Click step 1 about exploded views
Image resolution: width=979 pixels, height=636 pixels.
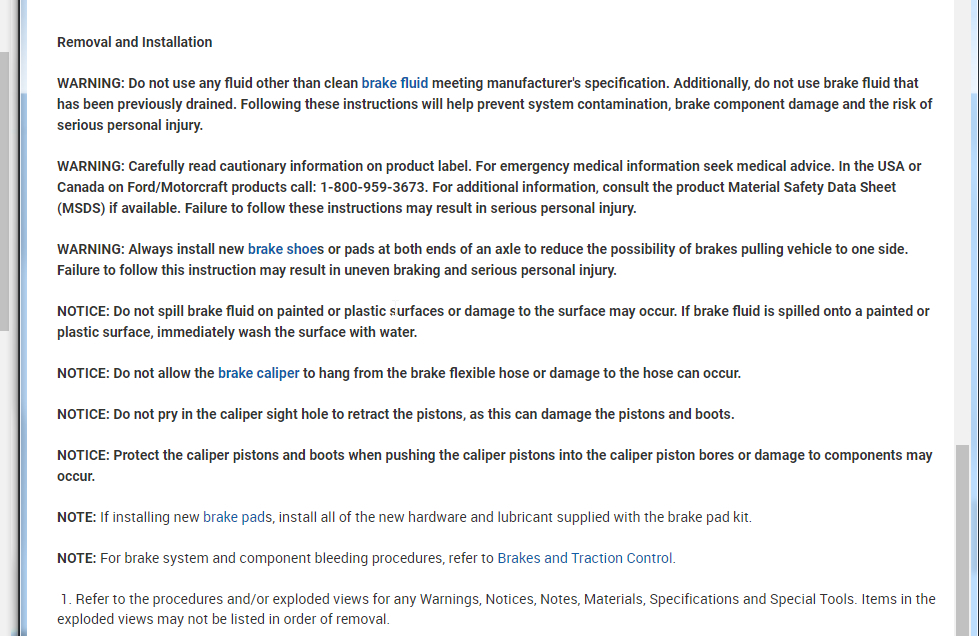[x=496, y=609]
